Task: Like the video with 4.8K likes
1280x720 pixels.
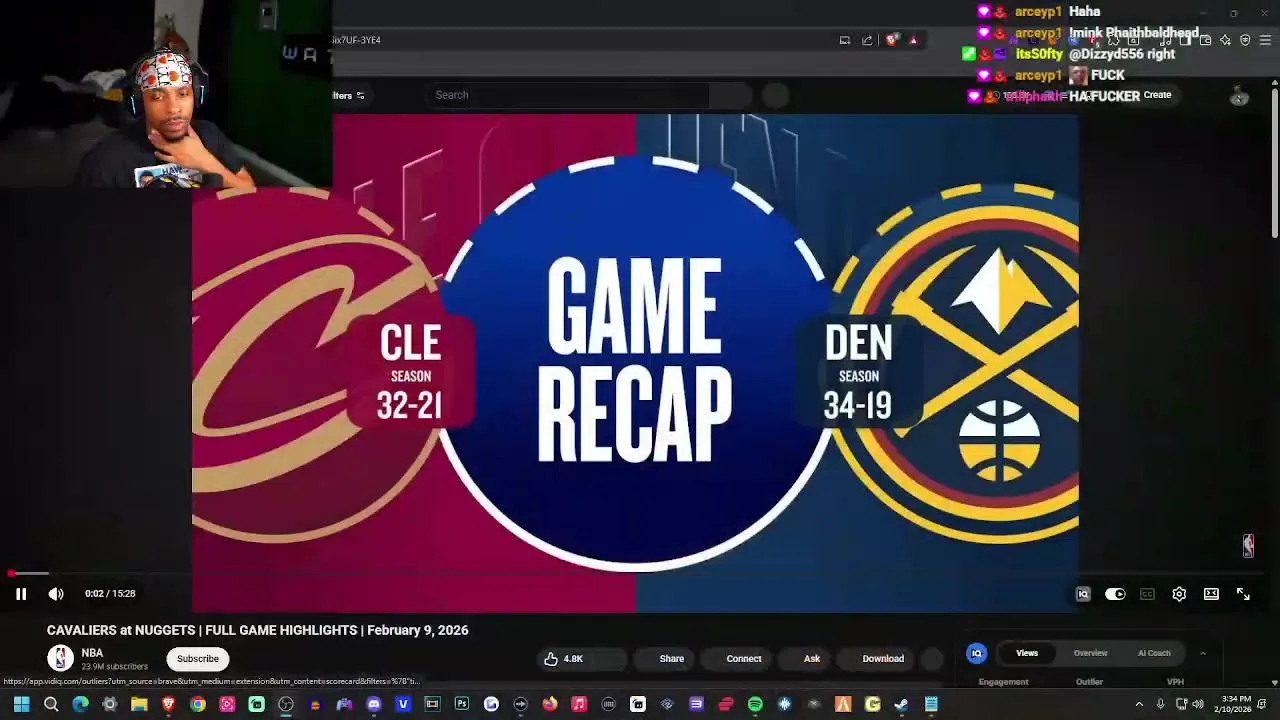Action: click(x=563, y=658)
